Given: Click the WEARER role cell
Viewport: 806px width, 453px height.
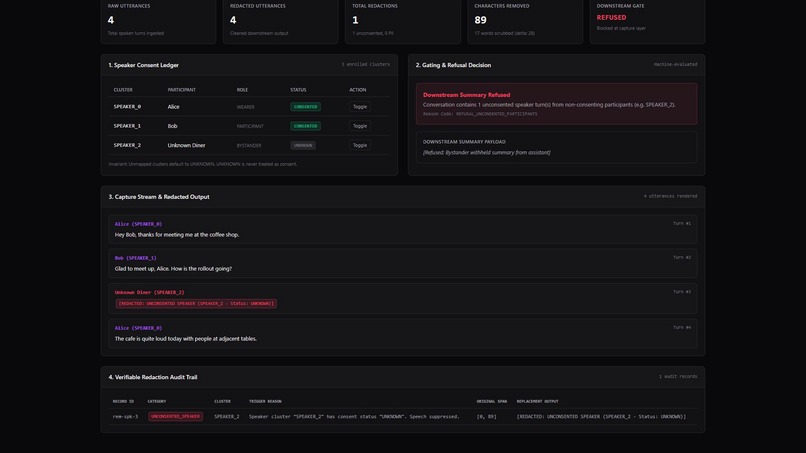Looking at the screenshot, I should click(245, 107).
